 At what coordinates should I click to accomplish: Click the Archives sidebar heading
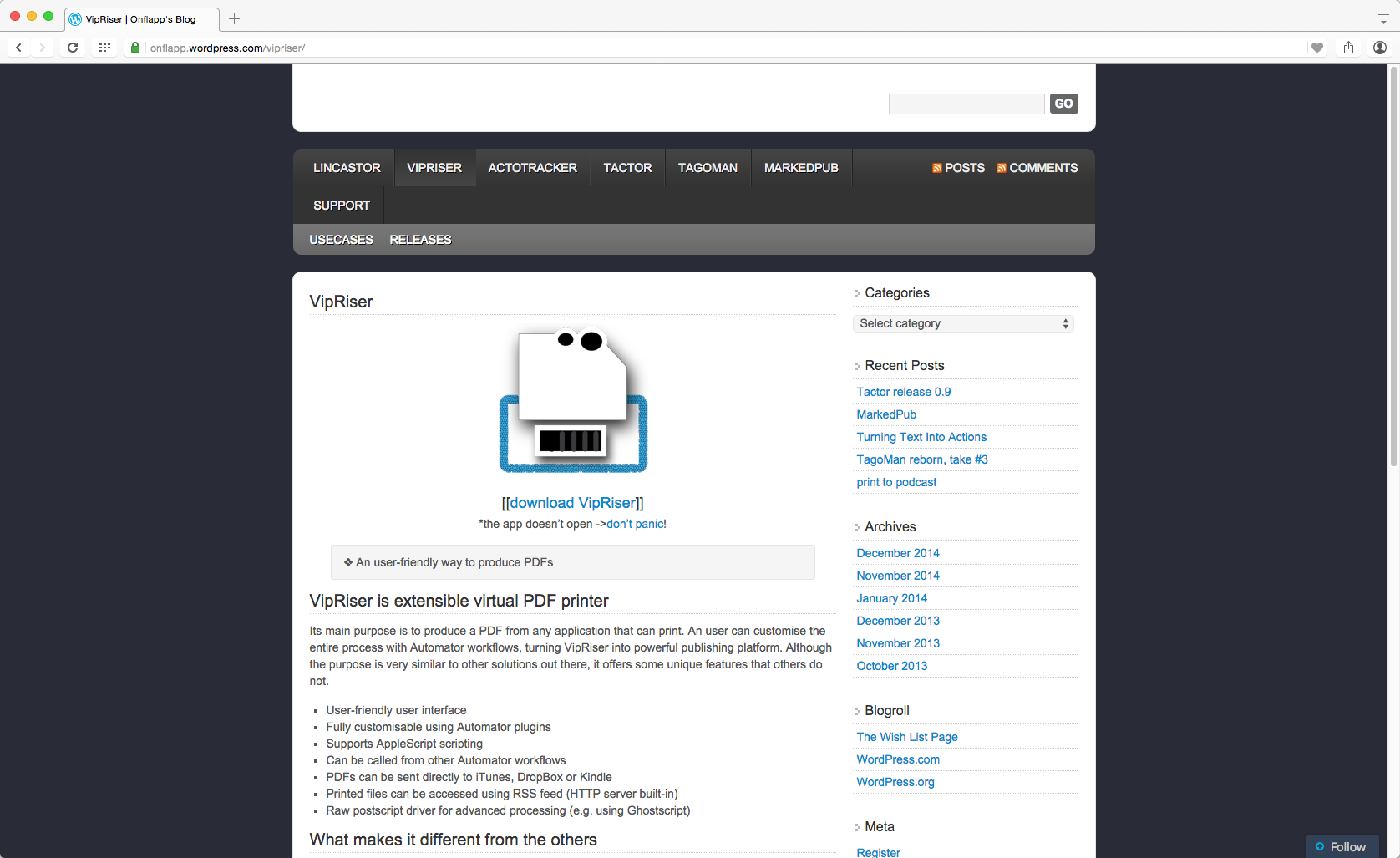click(x=890, y=526)
